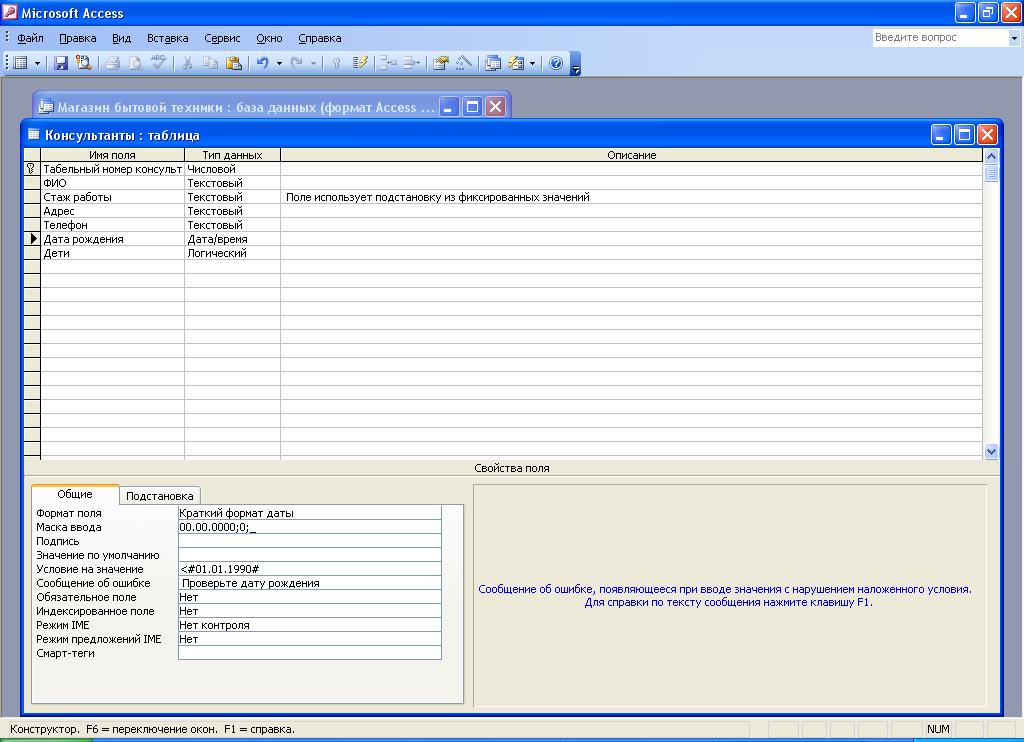Click the Cut scissors icon

click(187, 63)
